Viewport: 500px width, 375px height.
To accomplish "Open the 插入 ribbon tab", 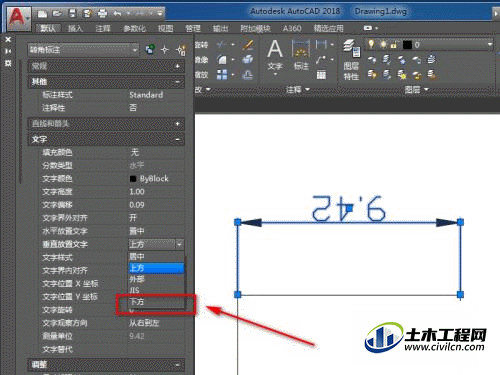I will (75, 29).
